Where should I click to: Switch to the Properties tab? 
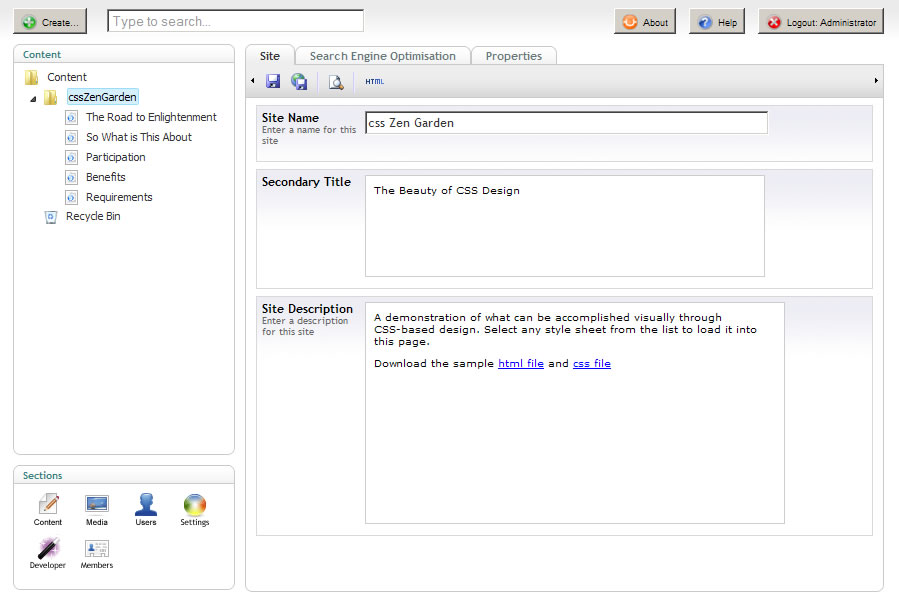514,56
